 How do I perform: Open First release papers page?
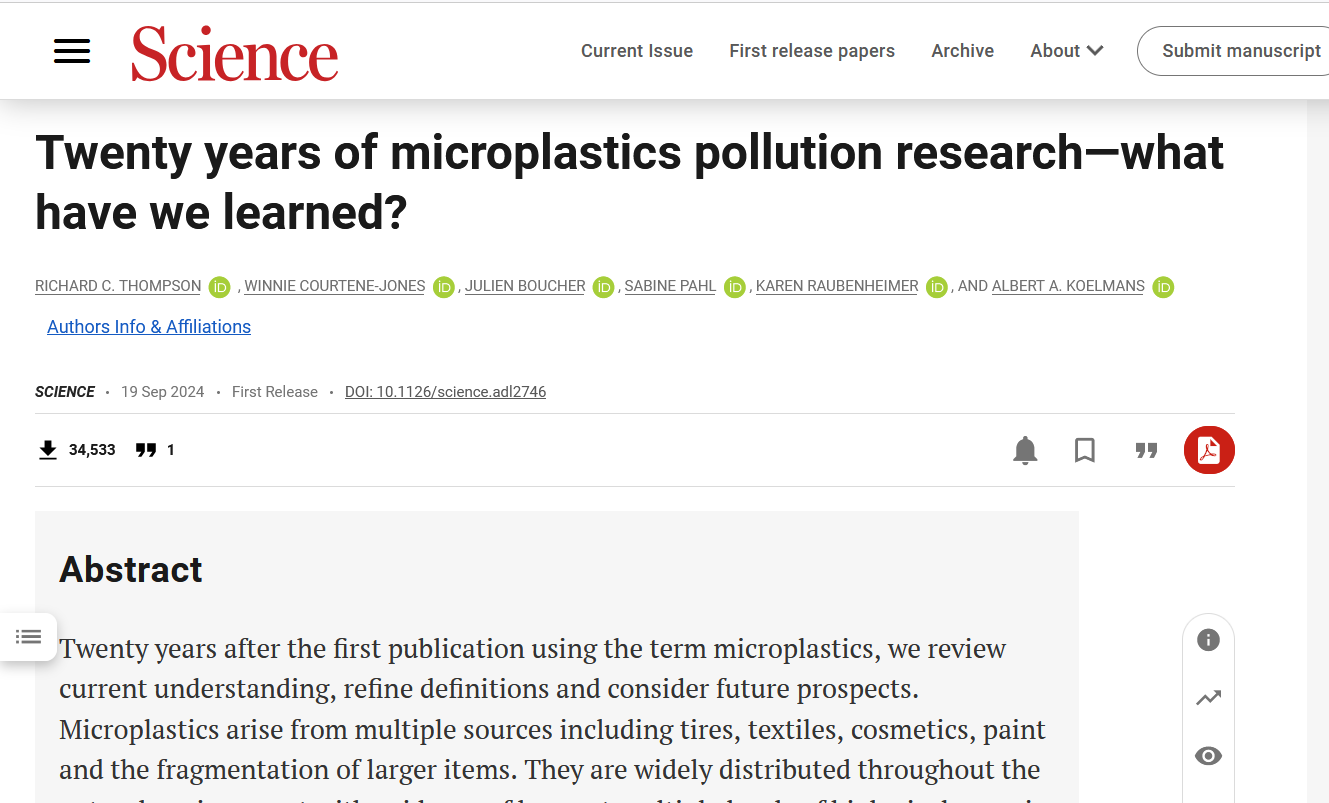click(812, 51)
